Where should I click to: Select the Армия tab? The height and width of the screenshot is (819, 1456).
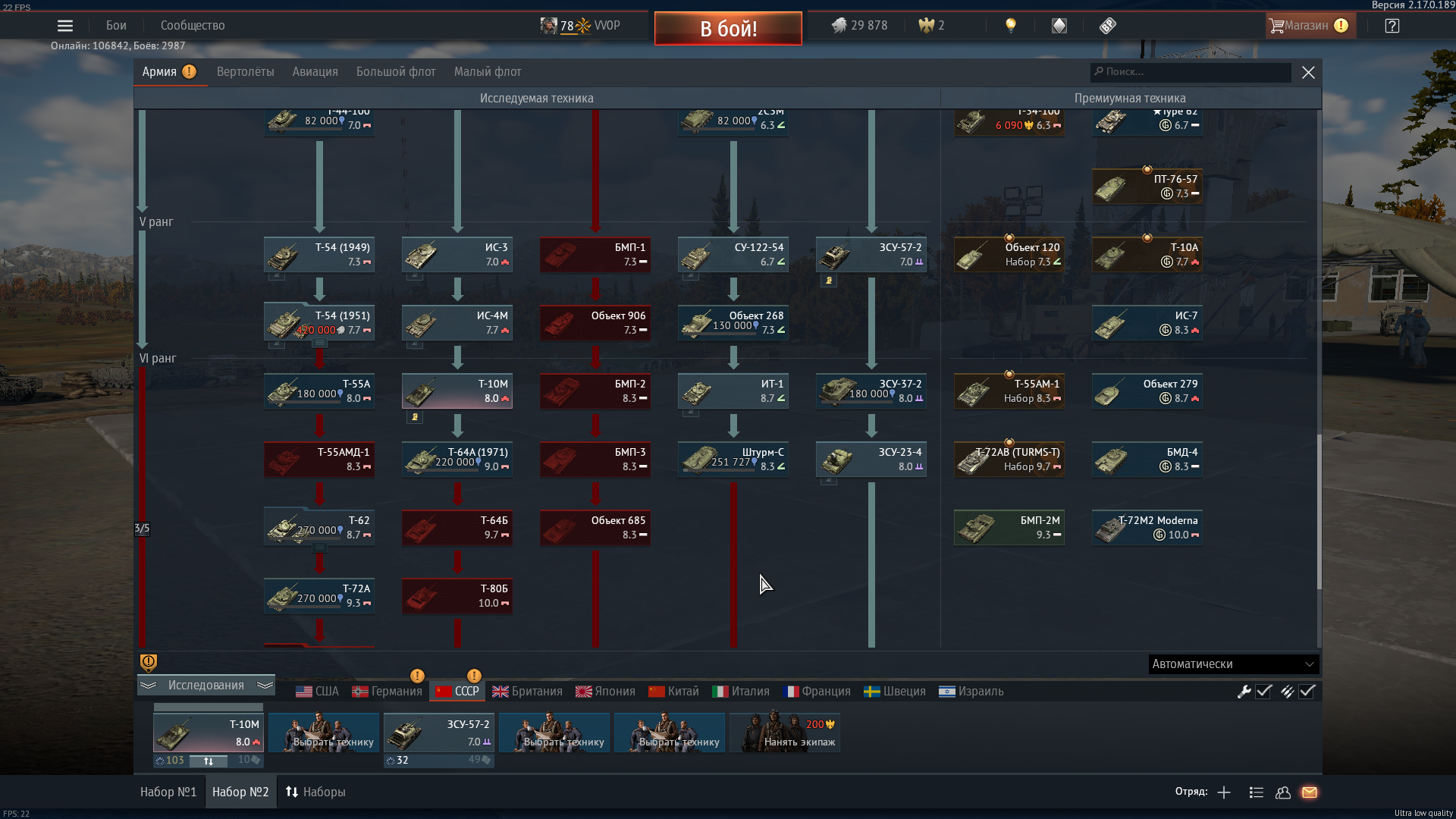tap(169, 72)
